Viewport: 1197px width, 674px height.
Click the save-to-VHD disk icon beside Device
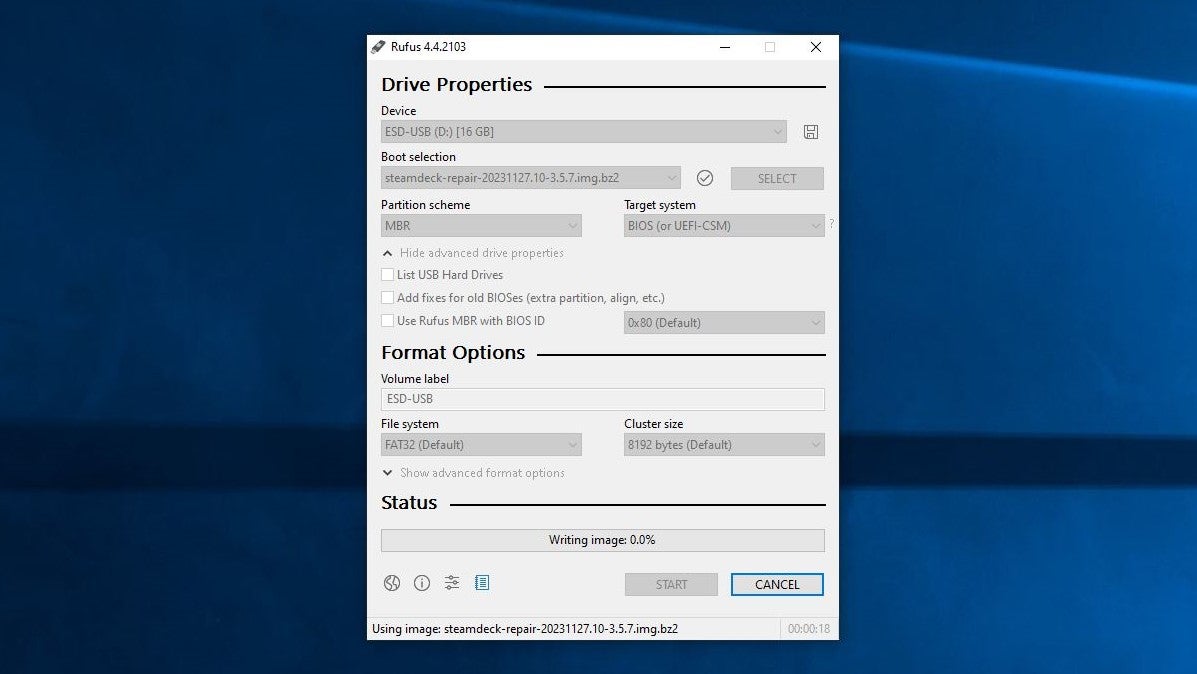(811, 131)
